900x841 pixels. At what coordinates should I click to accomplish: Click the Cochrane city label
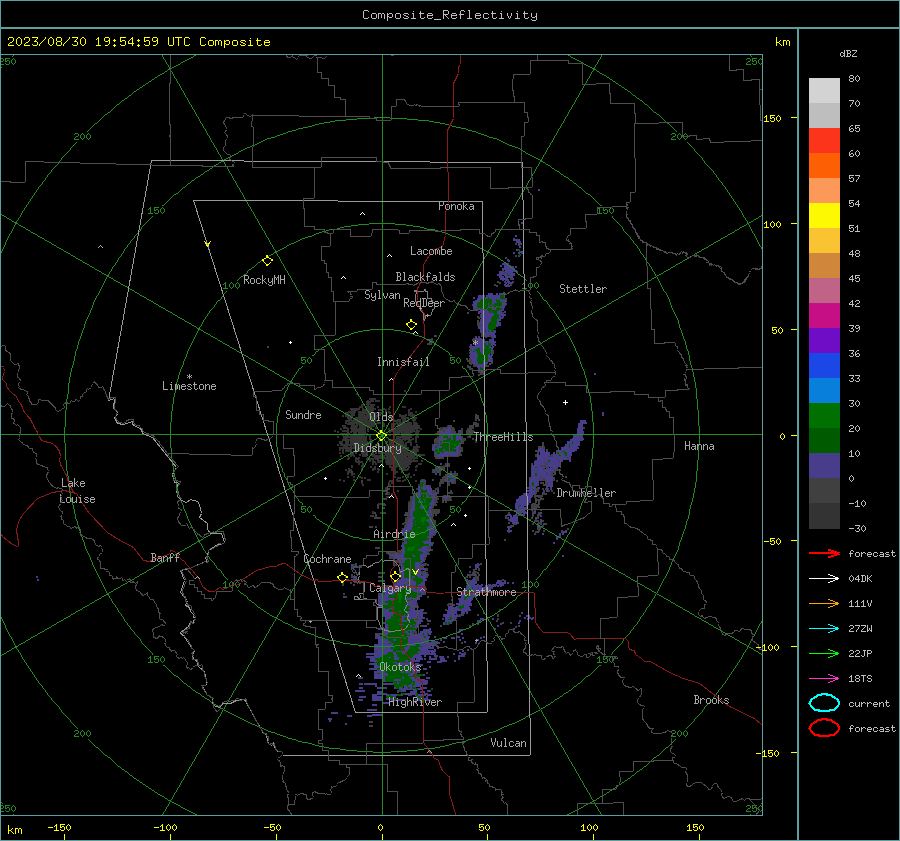pyautogui.click(x=327, y=559)
